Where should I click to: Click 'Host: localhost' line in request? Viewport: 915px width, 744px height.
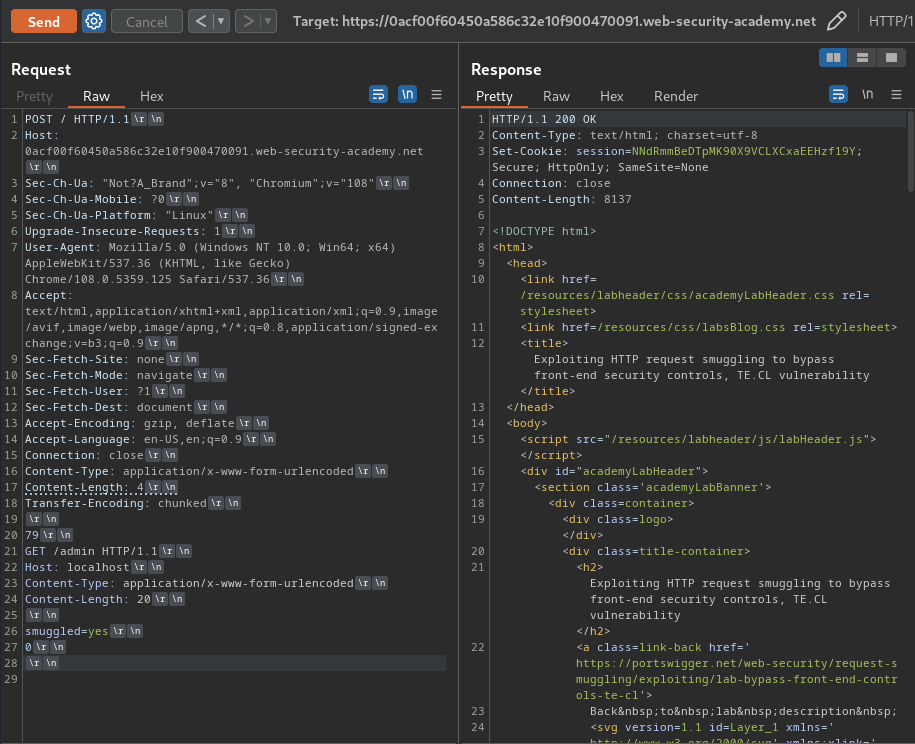(77, 567)
